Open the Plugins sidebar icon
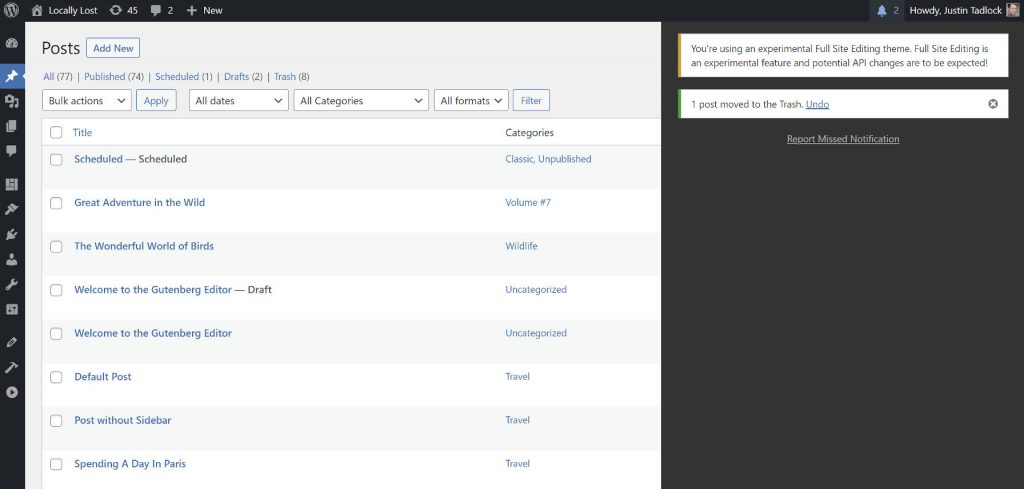This screenshot has width=1024, height=489. point(12,234)
